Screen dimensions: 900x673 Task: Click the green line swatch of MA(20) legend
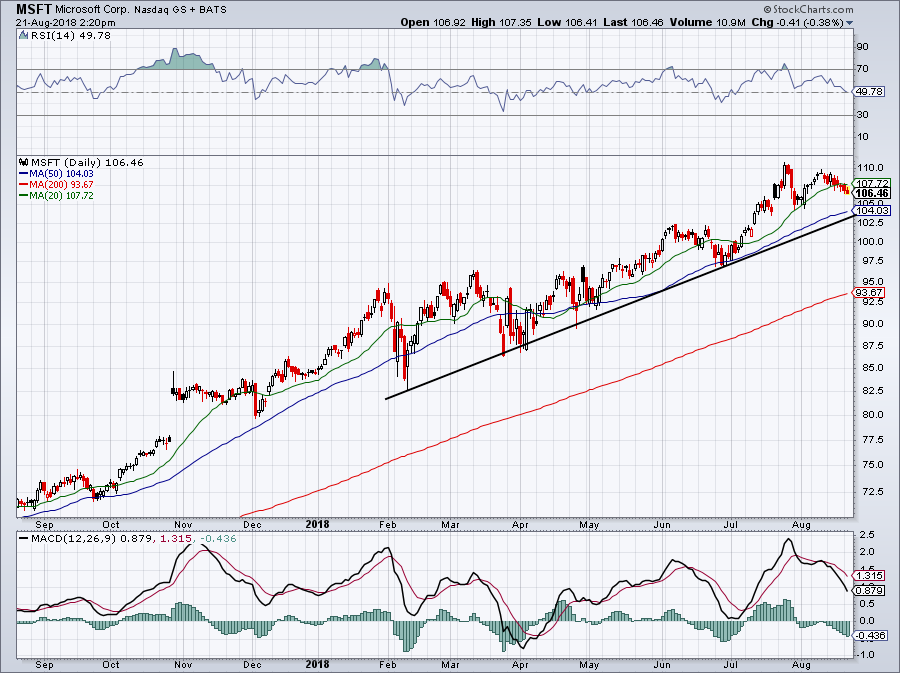point(24,195)
